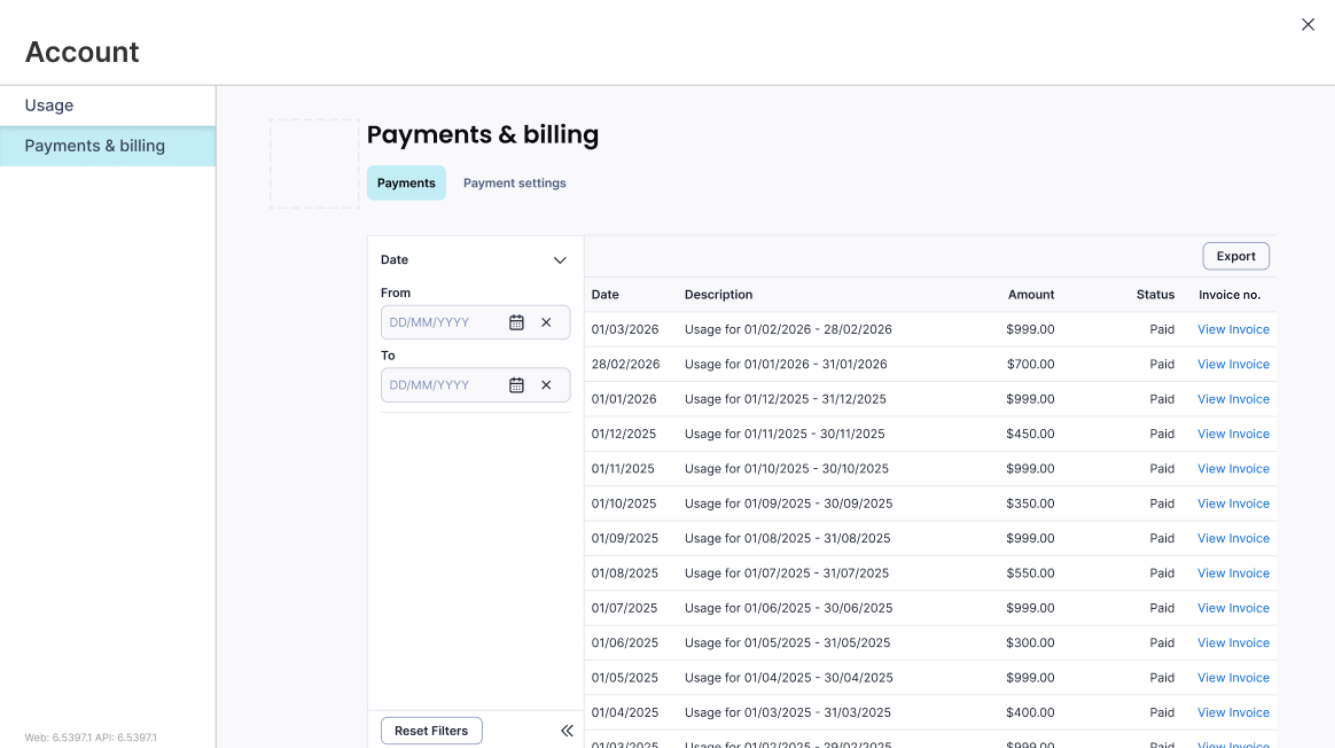The height and width of the screenshot is (748, 1335).
Task: Click the web and API version text
Action: [91, 738]
